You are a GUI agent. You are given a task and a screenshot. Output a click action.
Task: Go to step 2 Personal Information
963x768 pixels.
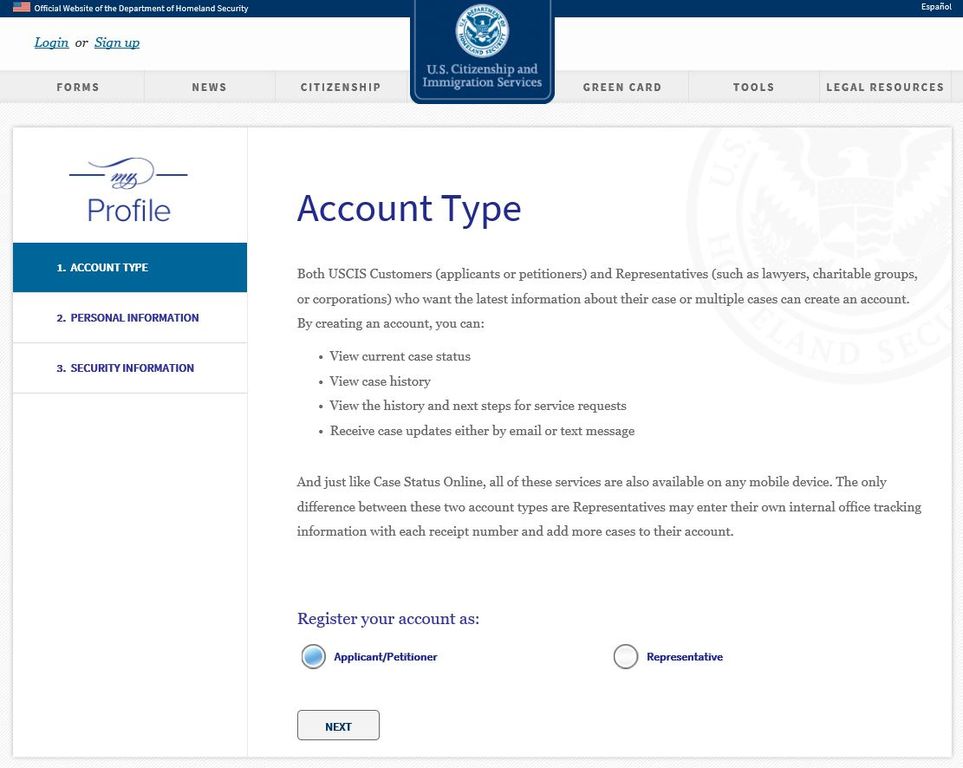130,318
